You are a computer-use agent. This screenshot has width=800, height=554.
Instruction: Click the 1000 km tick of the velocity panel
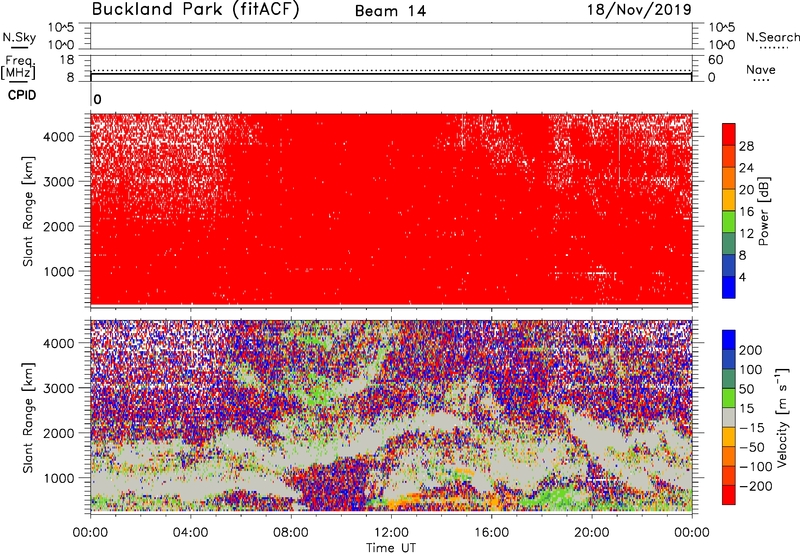59,478
